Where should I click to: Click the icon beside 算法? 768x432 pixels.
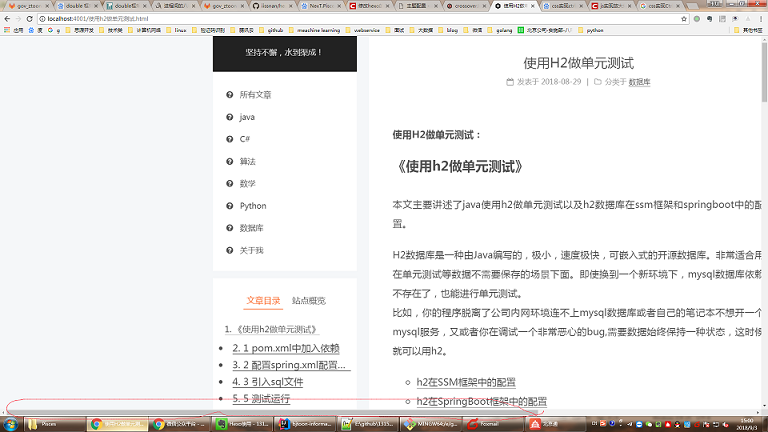[x=229, y=161]
